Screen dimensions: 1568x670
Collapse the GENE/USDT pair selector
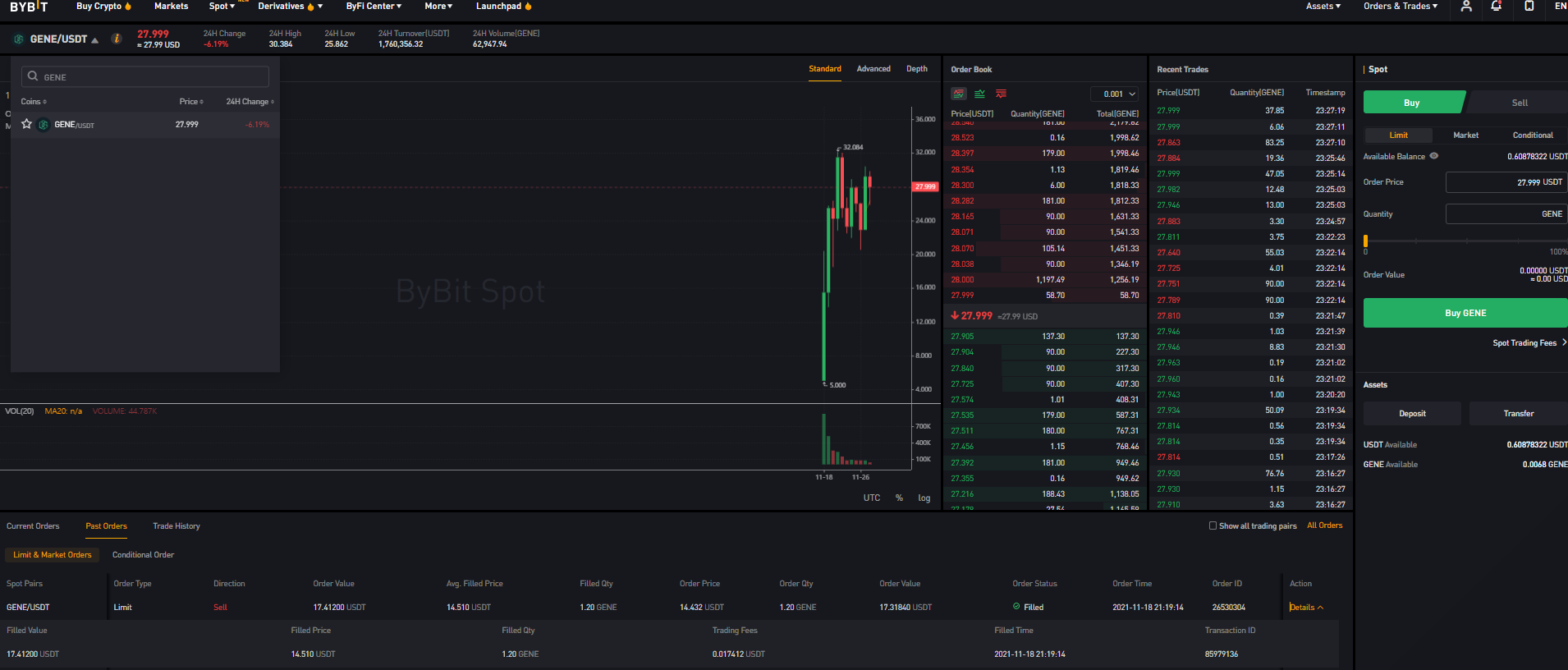(95, 40)
